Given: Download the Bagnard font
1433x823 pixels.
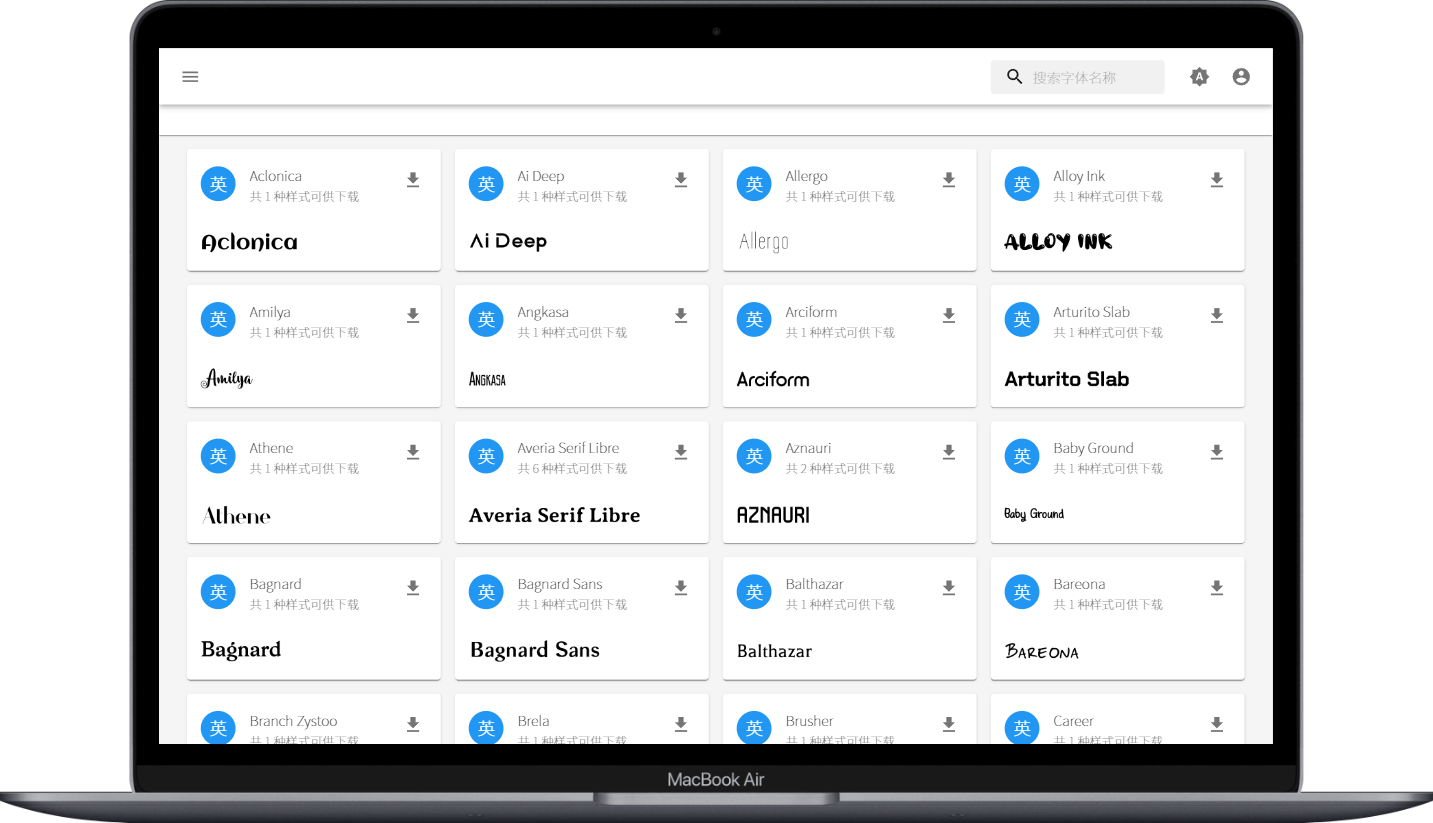Looking at the screenshot, I should 413,588.
